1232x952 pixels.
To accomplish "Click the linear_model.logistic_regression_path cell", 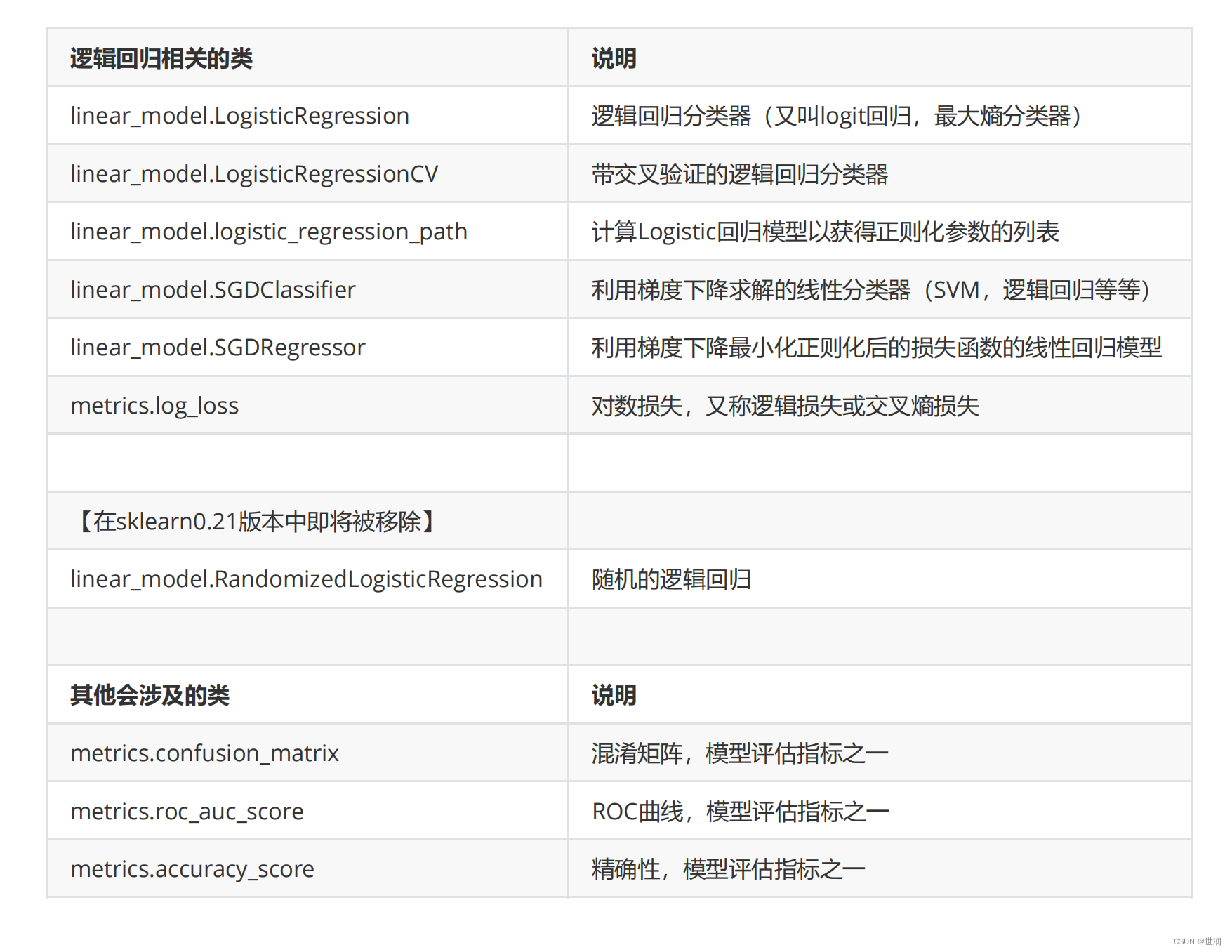I will (x=307, y=231).
